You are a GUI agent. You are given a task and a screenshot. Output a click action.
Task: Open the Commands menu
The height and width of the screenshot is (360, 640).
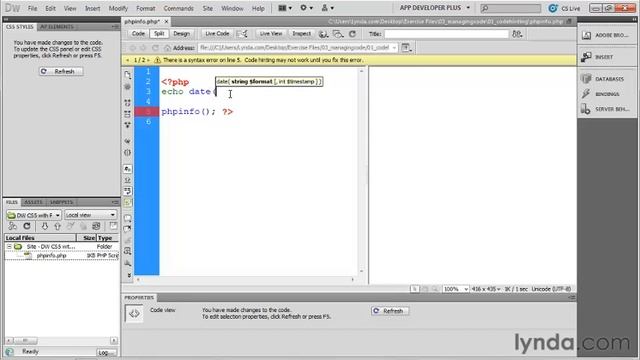click(178, 8)
